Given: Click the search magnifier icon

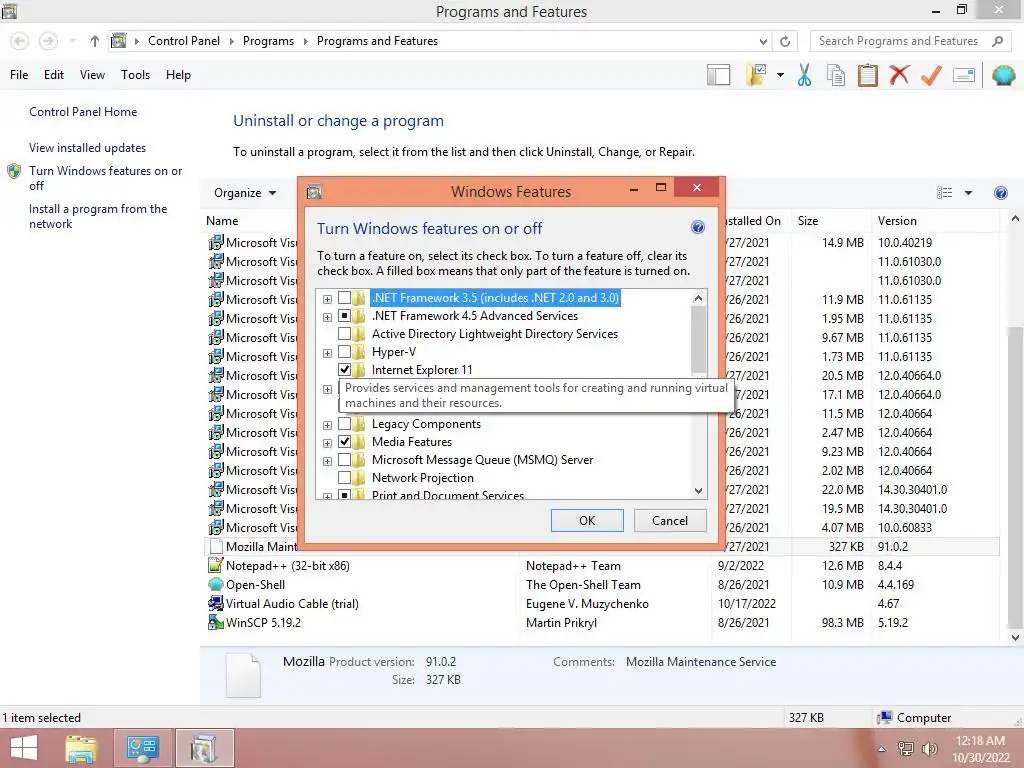Looking at the screenshot, I should point(997,41).
